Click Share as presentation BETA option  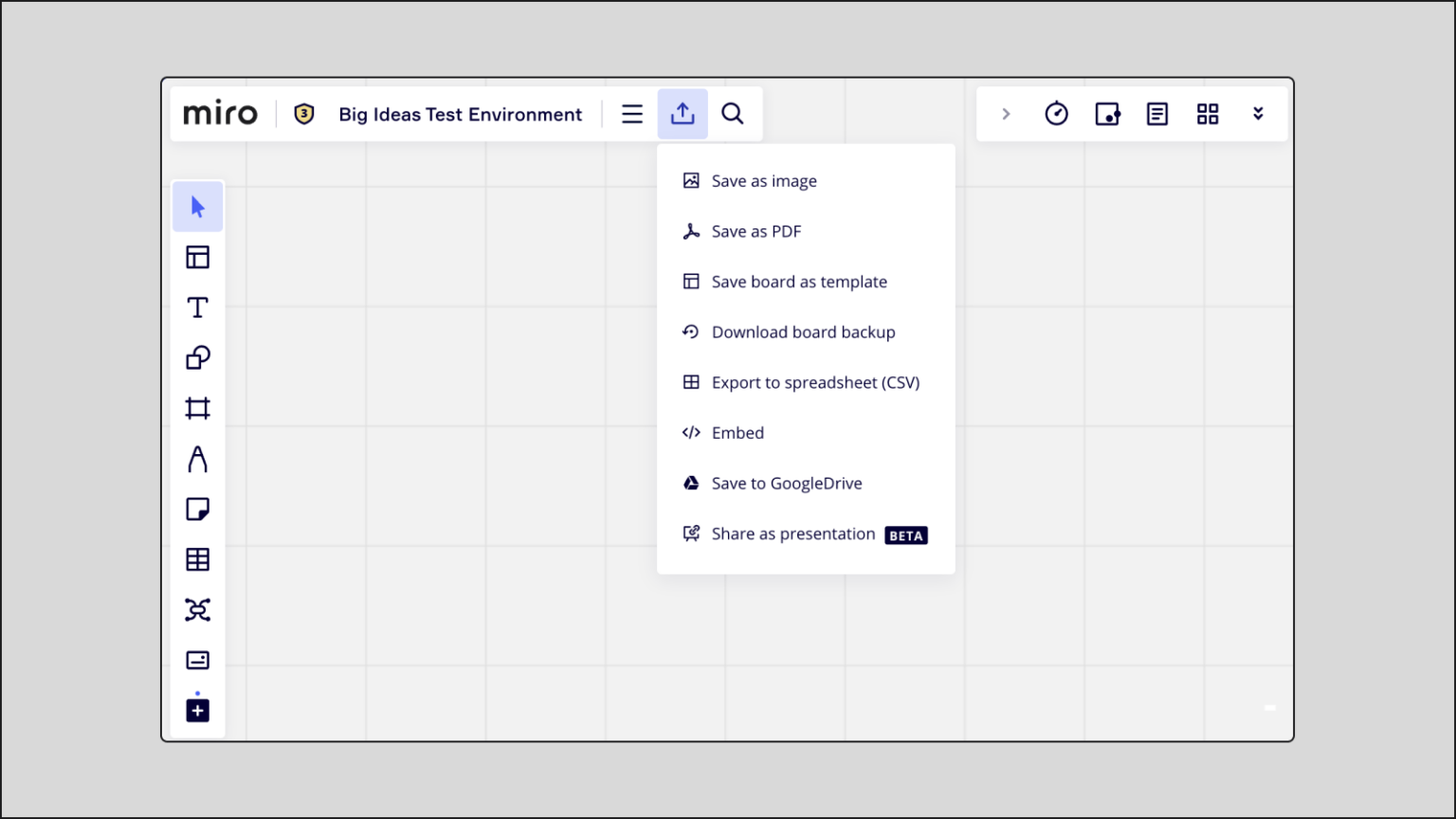(793, 534)
